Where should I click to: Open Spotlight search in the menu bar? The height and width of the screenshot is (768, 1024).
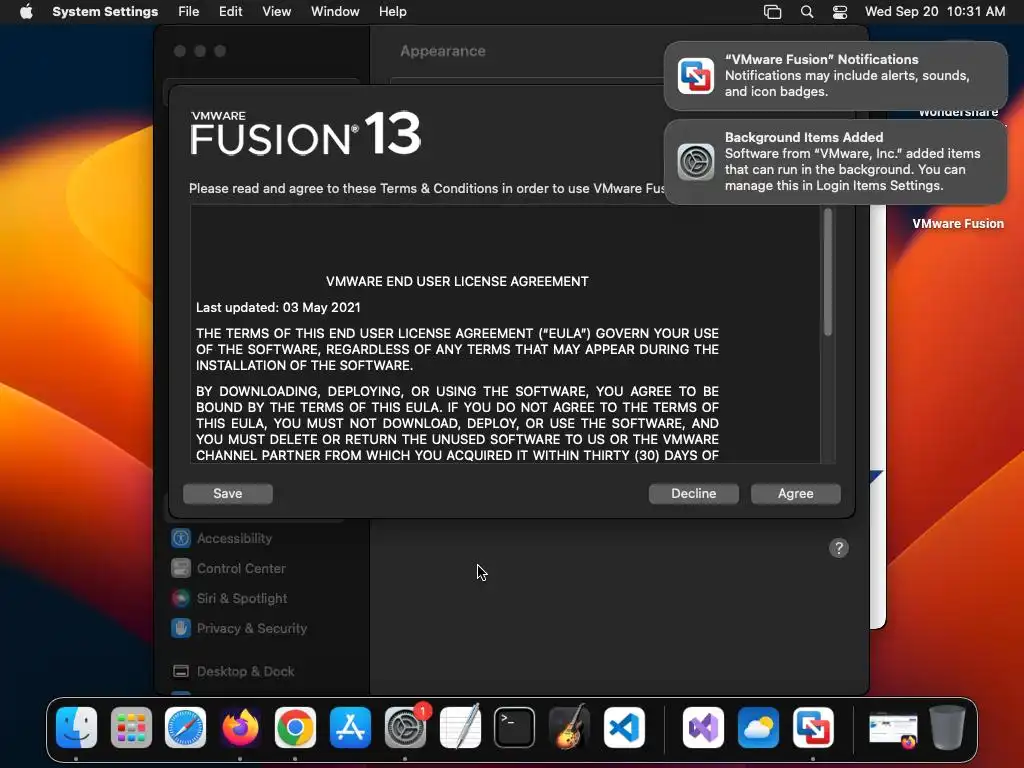807,12
